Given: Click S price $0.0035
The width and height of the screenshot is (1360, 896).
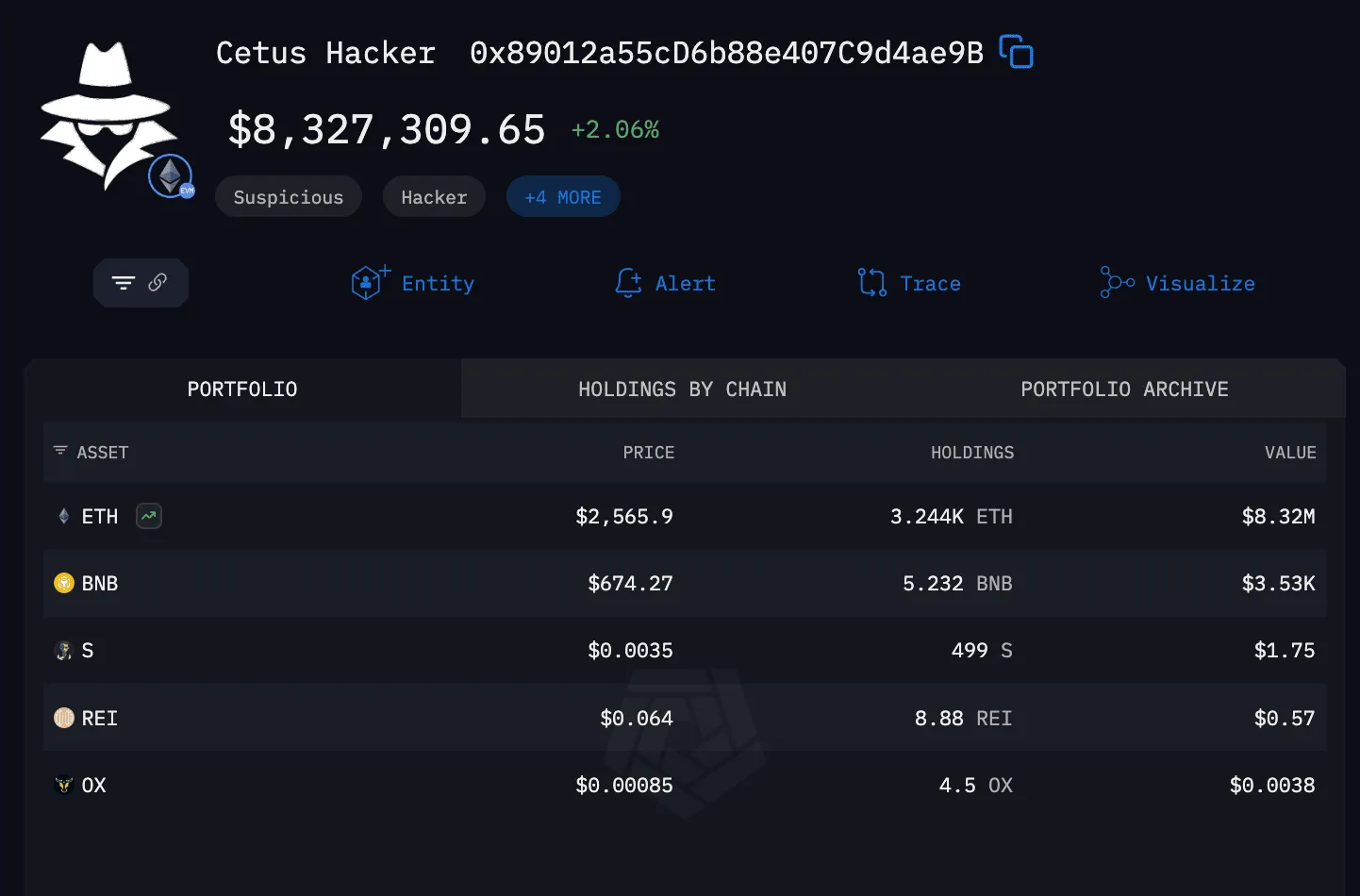Looking at the screenshot, I should (x=630, y=650).
